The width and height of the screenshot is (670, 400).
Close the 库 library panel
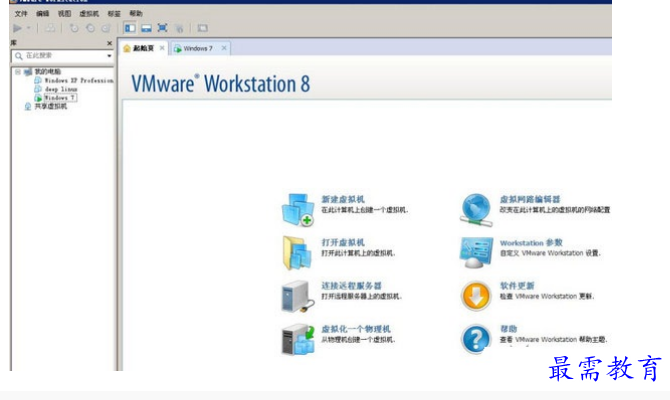[109, 43]
